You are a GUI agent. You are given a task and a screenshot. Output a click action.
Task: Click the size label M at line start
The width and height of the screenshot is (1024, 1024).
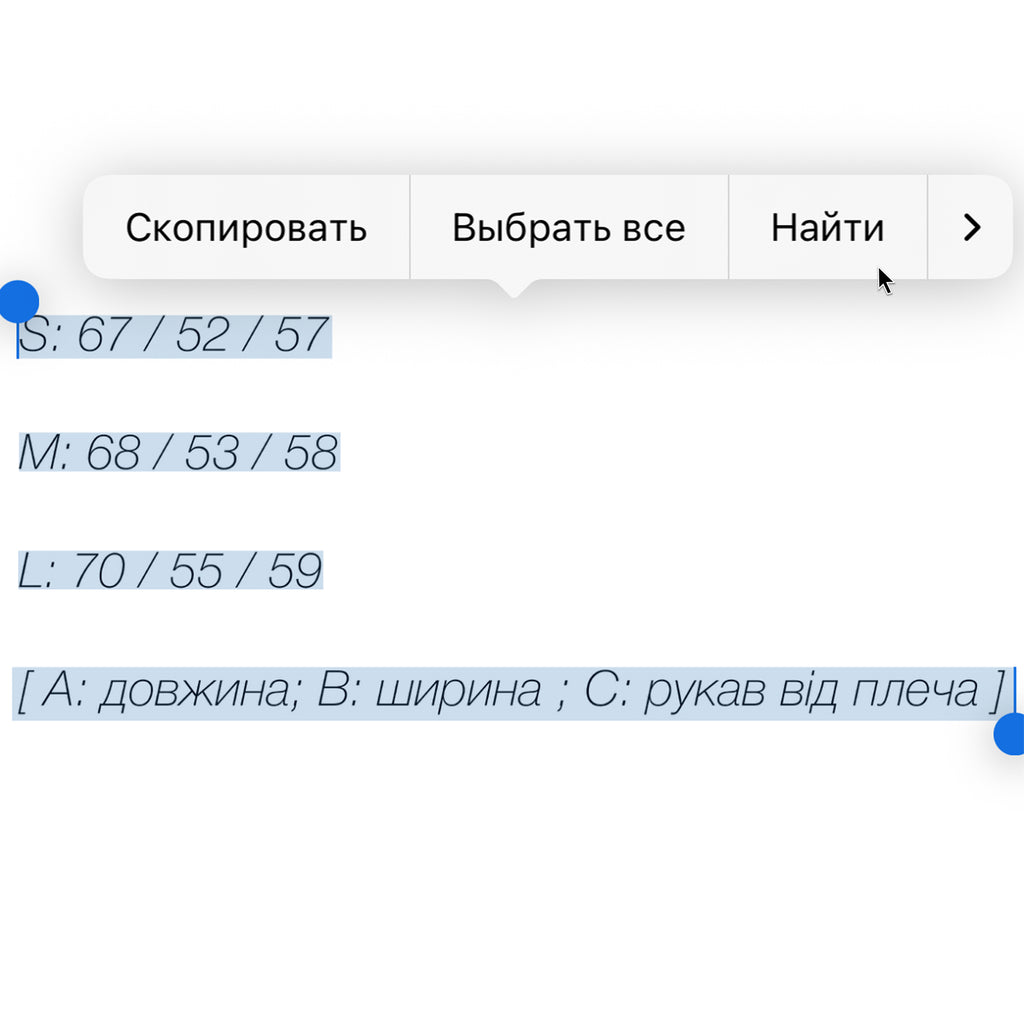tap(38, 454)
